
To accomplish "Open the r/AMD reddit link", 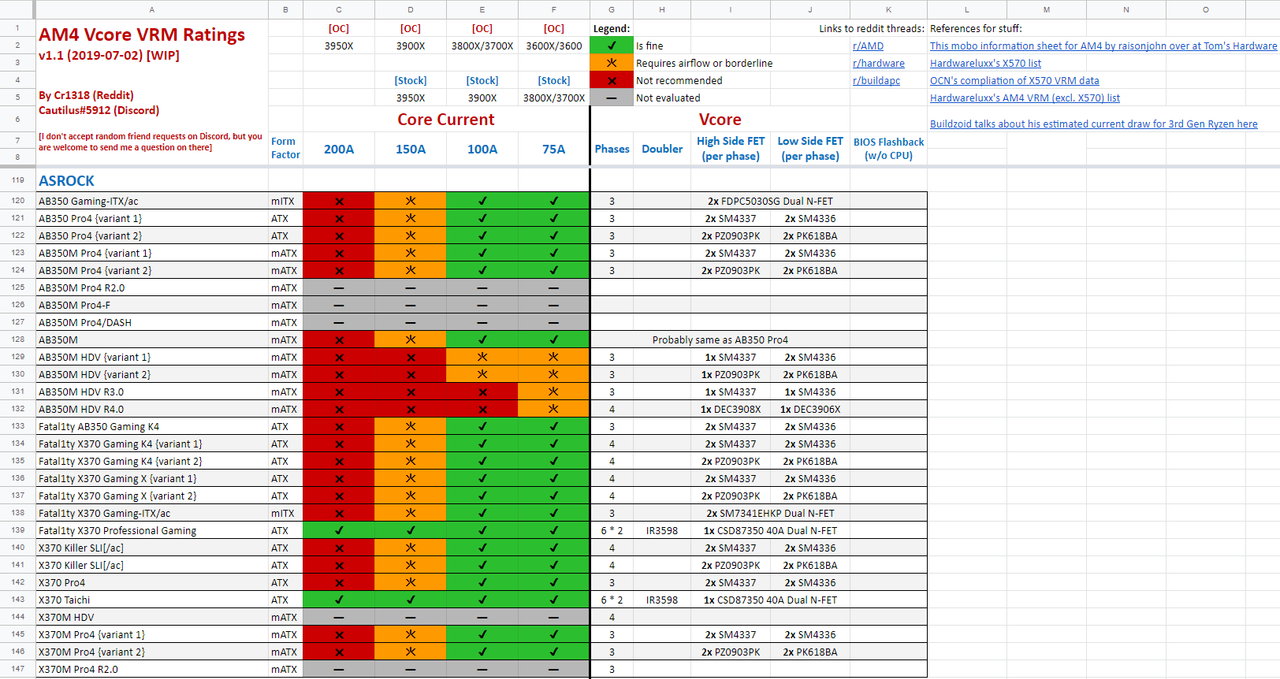I will coord(868,46).
